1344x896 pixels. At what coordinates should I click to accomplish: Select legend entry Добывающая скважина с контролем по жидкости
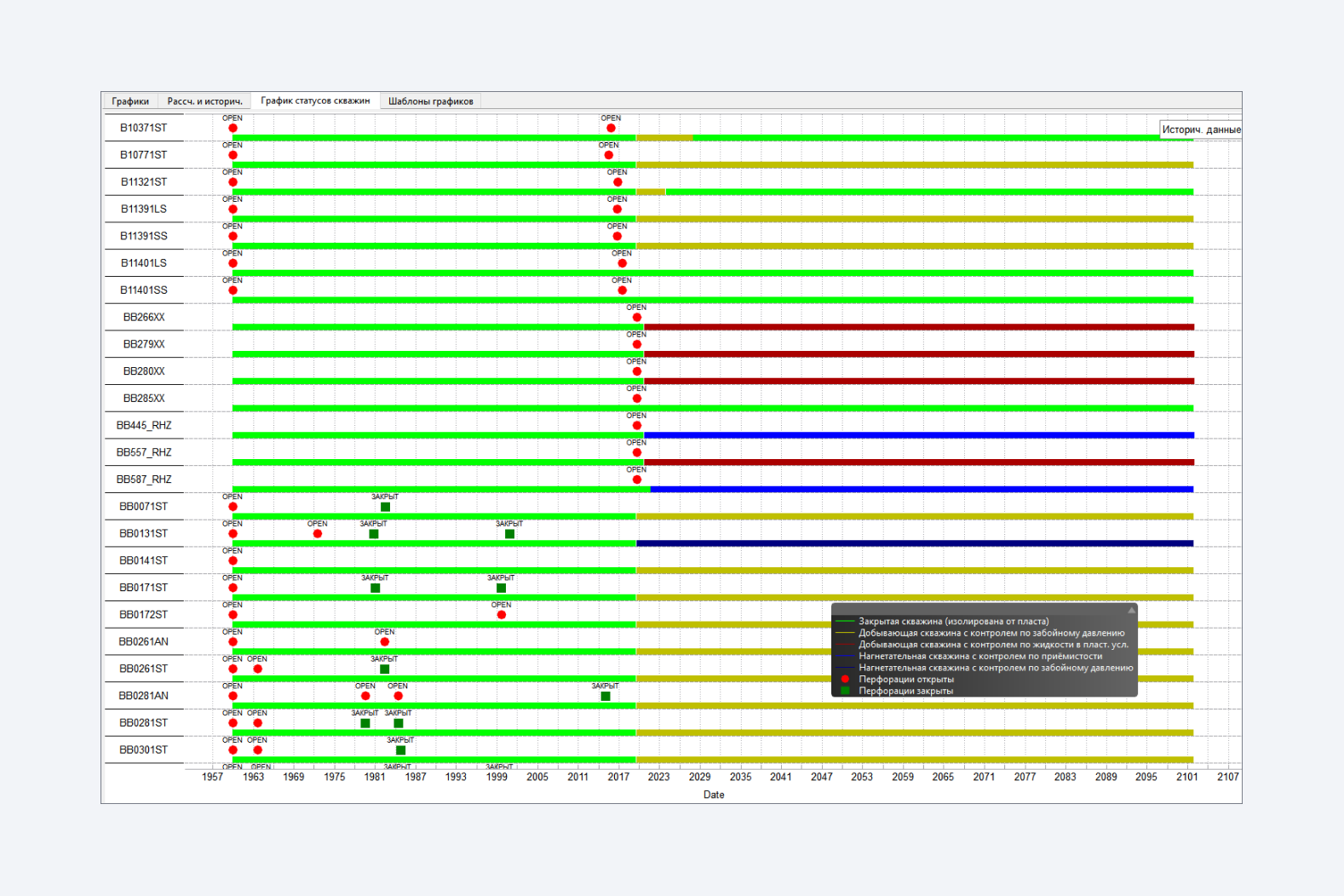[x=993, y=644]
